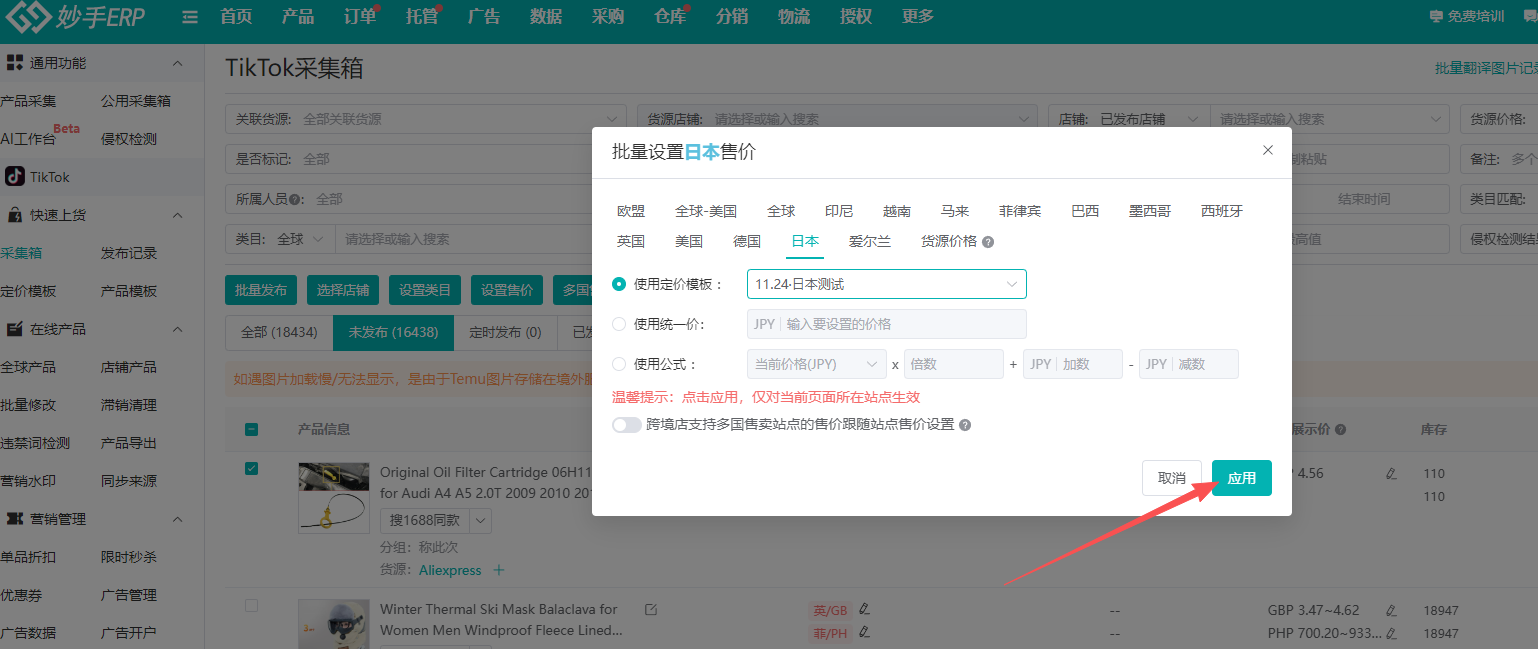Viewport: 1538px width, 649px height.
Task: Uncheck the Oil Filter Cartridge product checkbox
Action: tap(251, 468)
